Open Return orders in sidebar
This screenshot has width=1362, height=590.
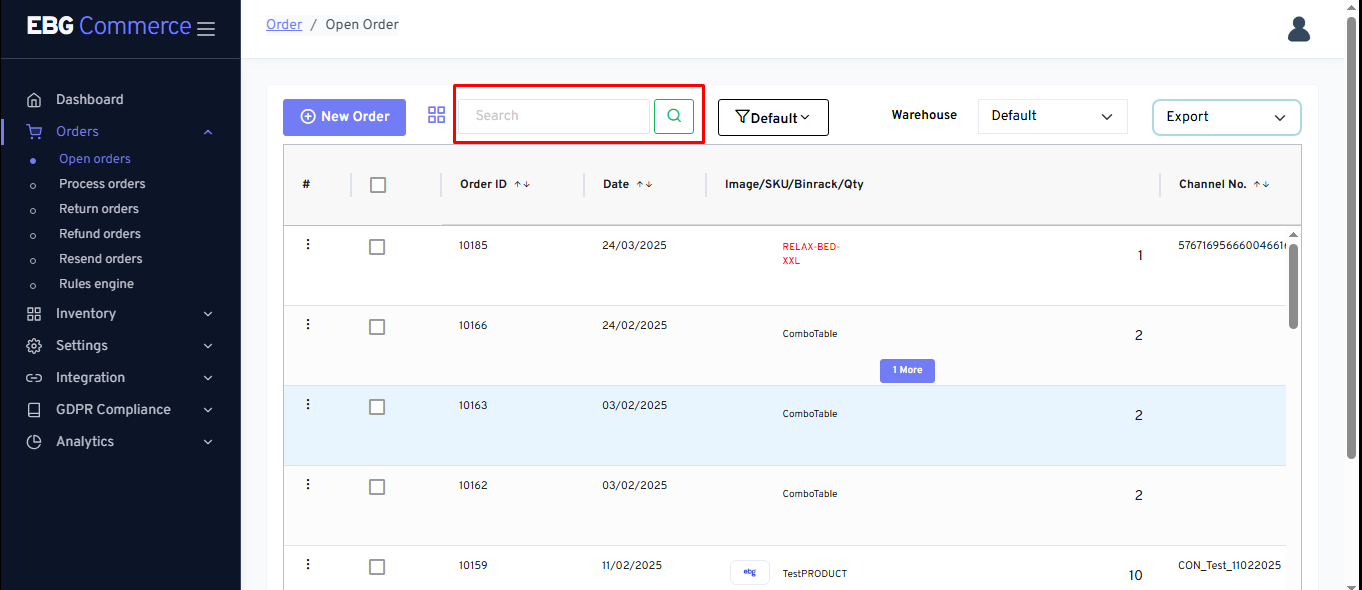[x=99, y=209]
